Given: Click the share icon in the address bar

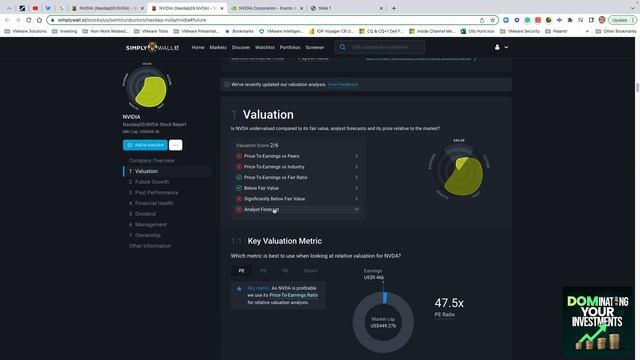Looking at the screenshot, I should point(482,20).
